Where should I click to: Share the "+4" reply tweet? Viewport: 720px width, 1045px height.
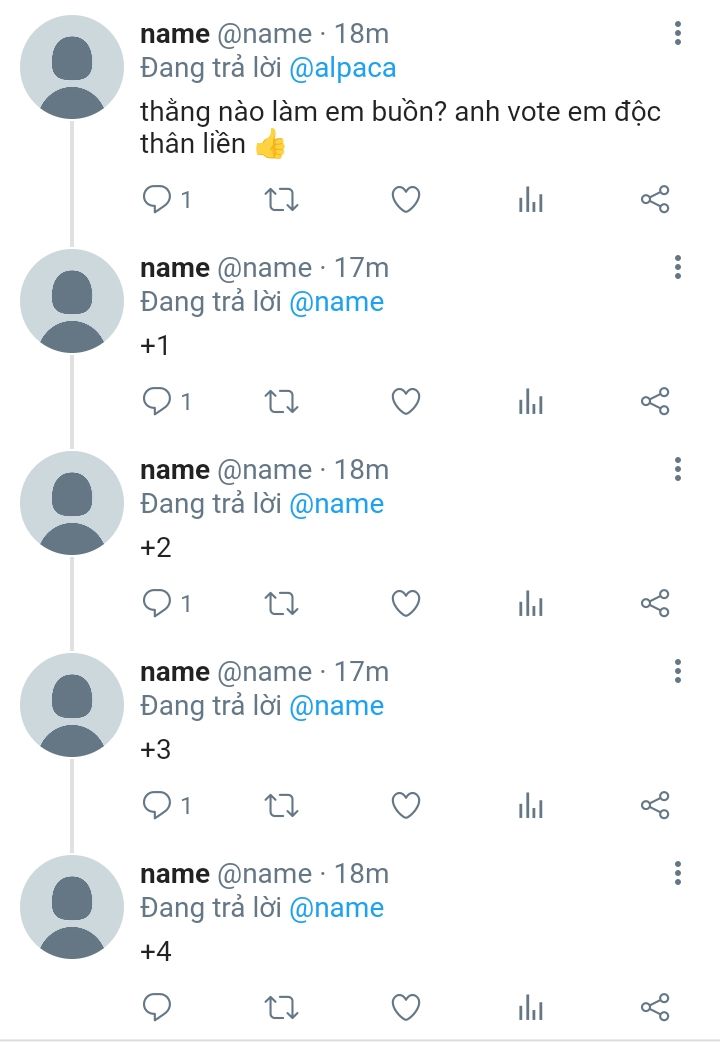coord(654,1007)
